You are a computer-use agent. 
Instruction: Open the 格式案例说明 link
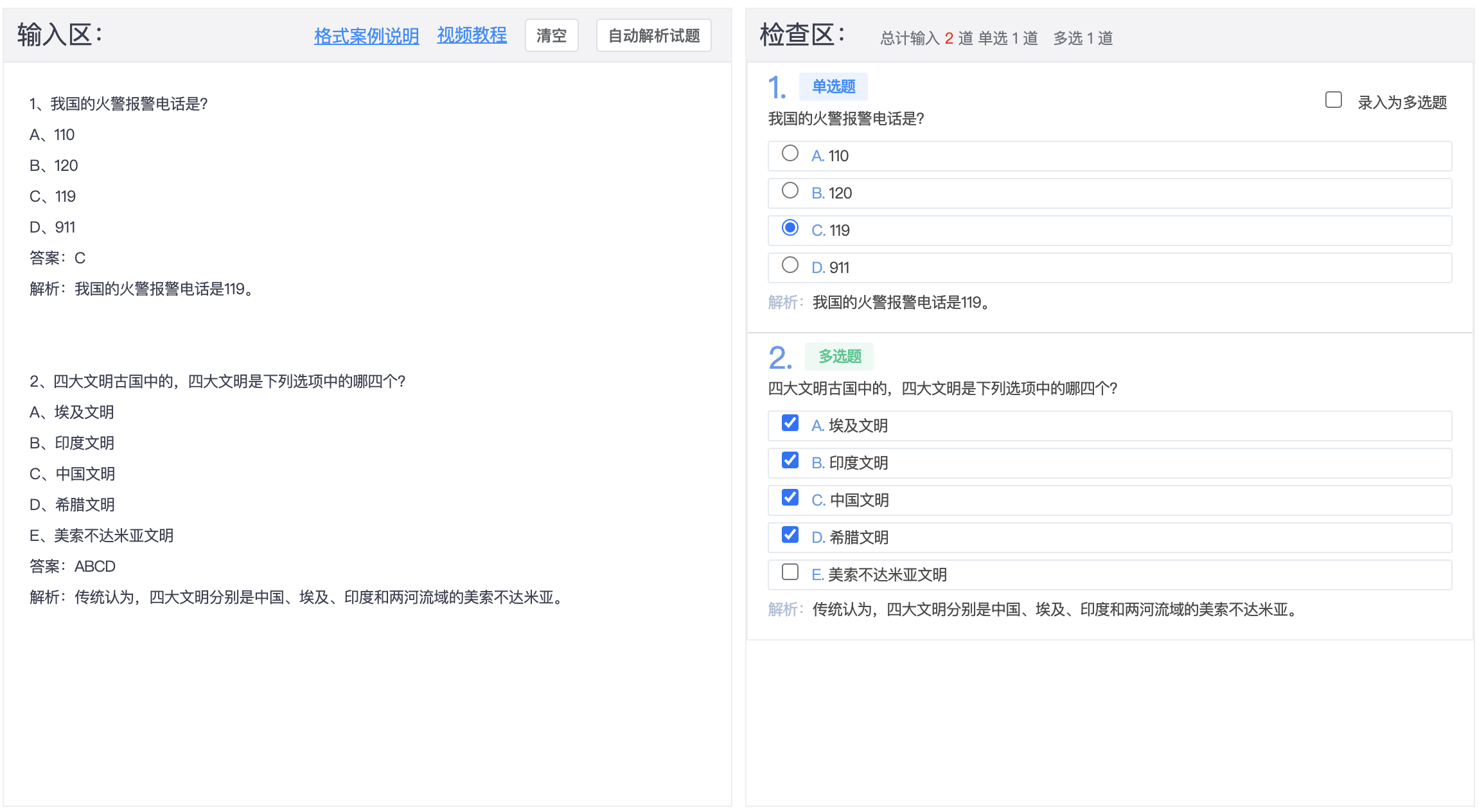(366, 35)
